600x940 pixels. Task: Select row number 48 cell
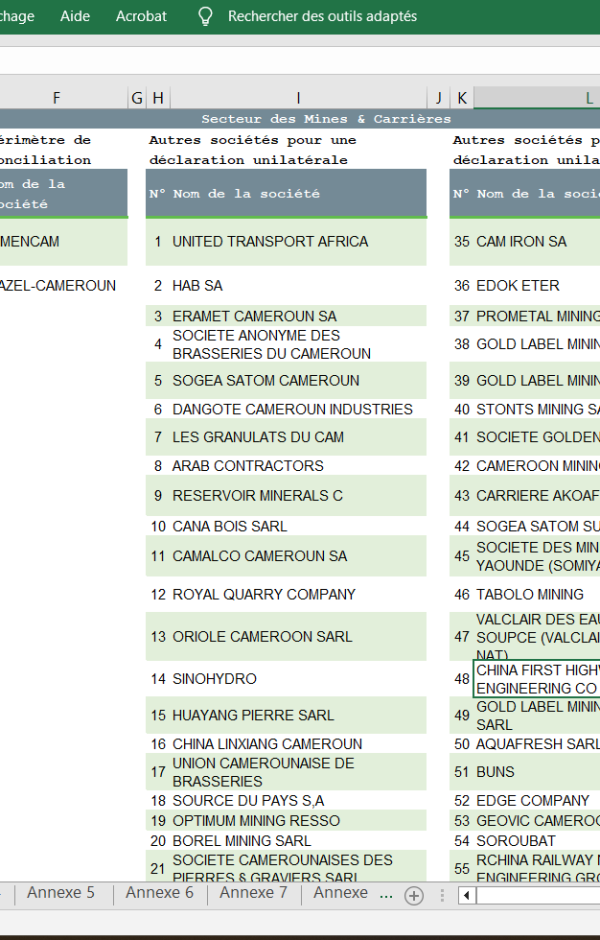point(462,679)
